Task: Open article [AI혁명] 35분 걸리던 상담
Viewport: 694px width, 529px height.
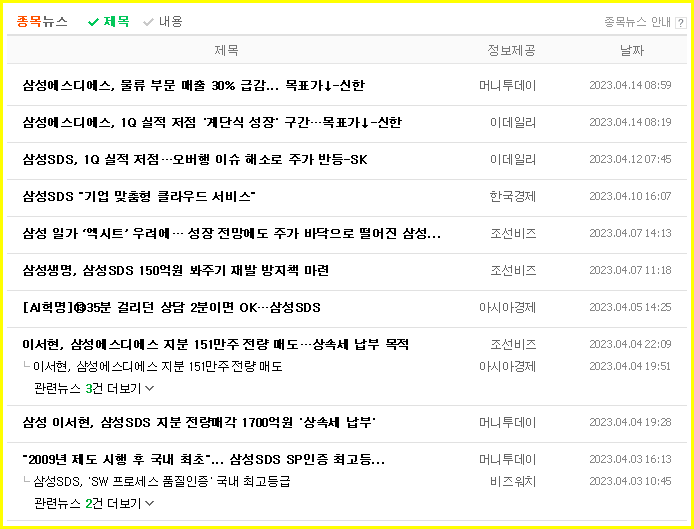Action: 171,307
